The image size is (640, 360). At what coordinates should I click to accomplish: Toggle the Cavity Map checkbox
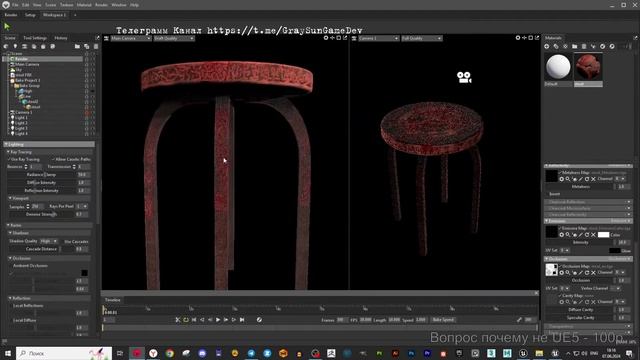tap(560, 296)
